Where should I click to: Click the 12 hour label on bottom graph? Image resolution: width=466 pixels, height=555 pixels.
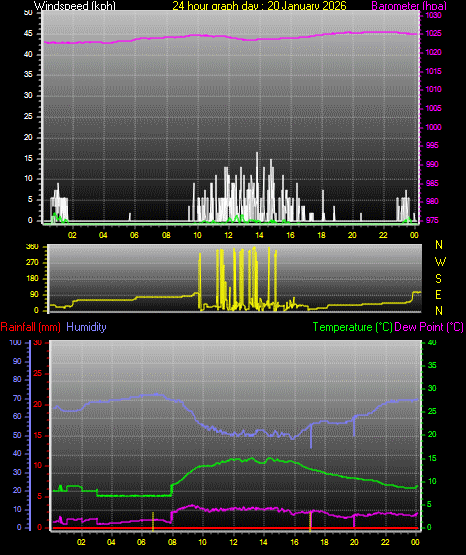(233, 542)
